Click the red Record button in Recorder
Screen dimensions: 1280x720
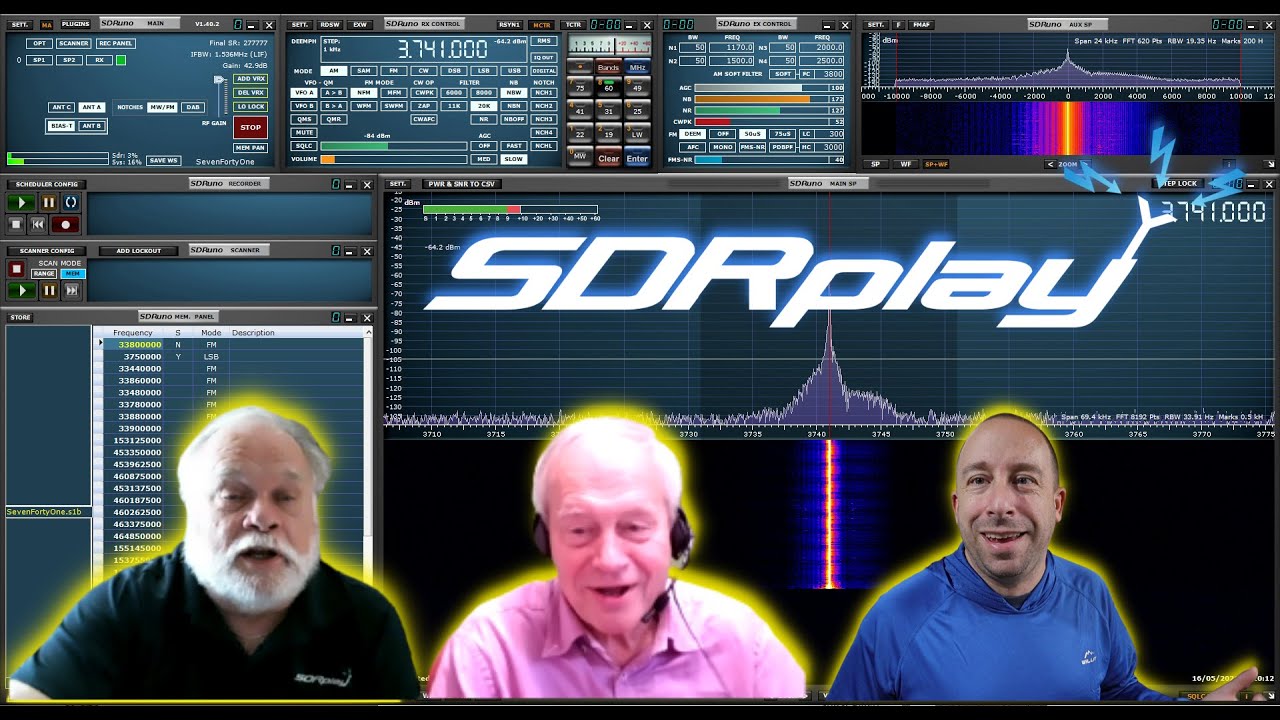pyautogui.click(x=66, y=225)
